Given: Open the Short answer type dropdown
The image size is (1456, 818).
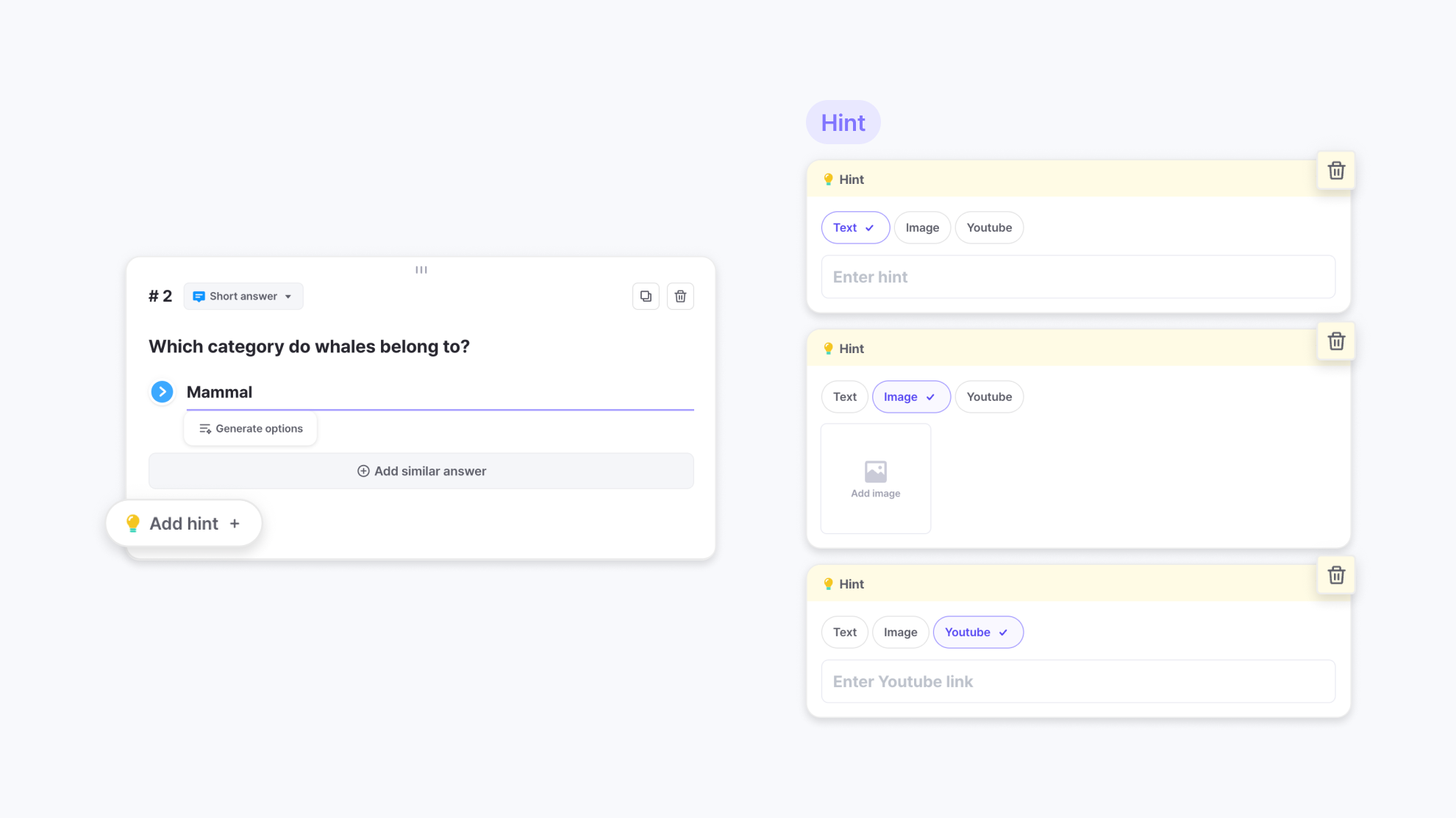Looking at the screenshot, I should pyautogui.click(x=243, y=296).
